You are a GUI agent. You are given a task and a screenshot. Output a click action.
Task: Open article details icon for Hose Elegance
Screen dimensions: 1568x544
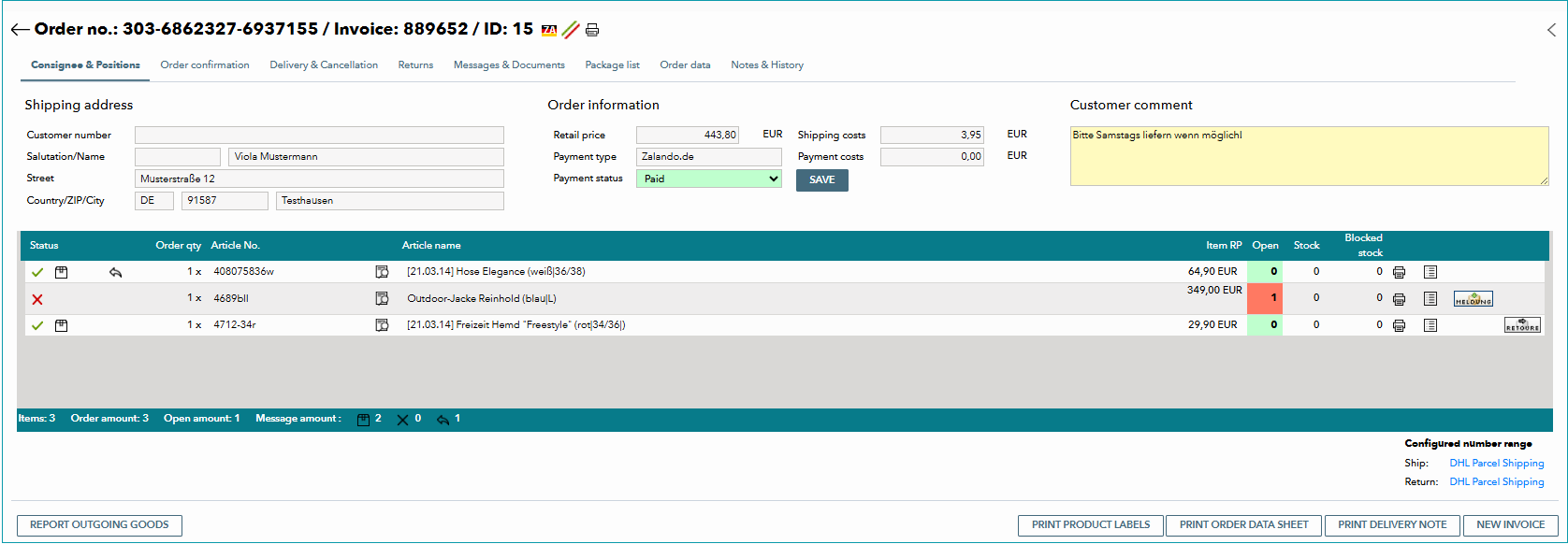pos(382,272)
